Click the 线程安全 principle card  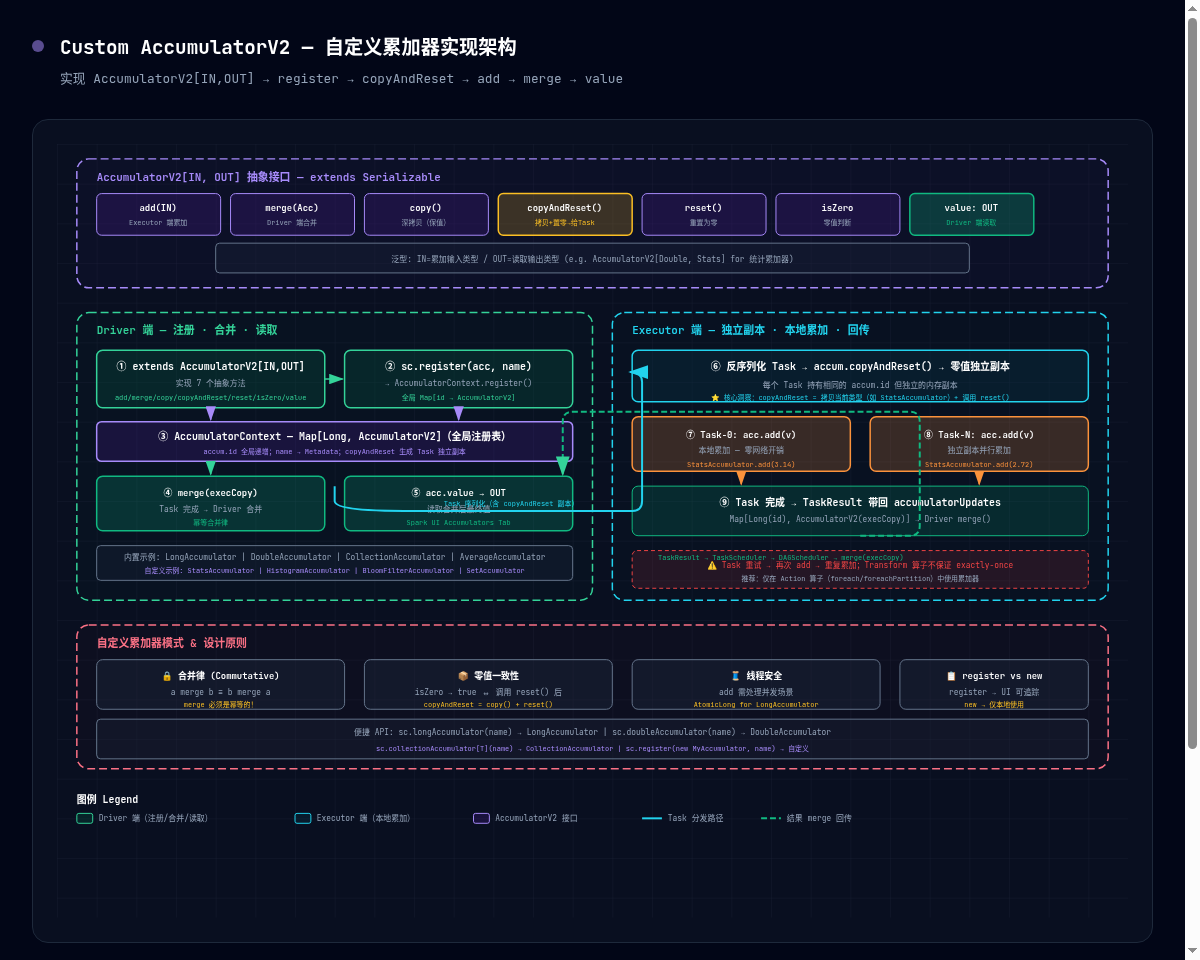pyautogui.click(x=756, y=684)
